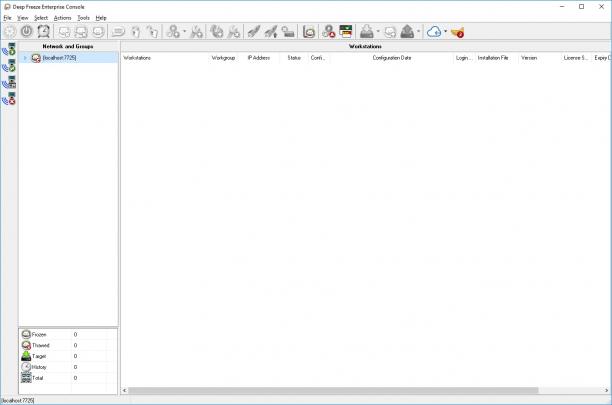Open dropdown arrow beside uninstall tray icon
Image resolution: width=612 pixels, height=405 pixels.
pos(418,32)
